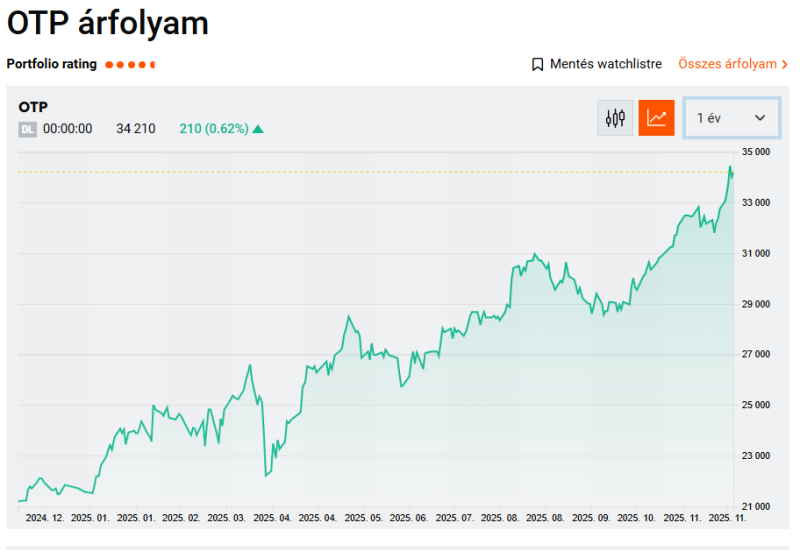The height and width of the screenshot is (558, 800).
Task: Click the 34 210 price value
Action: tap(136, 129)
